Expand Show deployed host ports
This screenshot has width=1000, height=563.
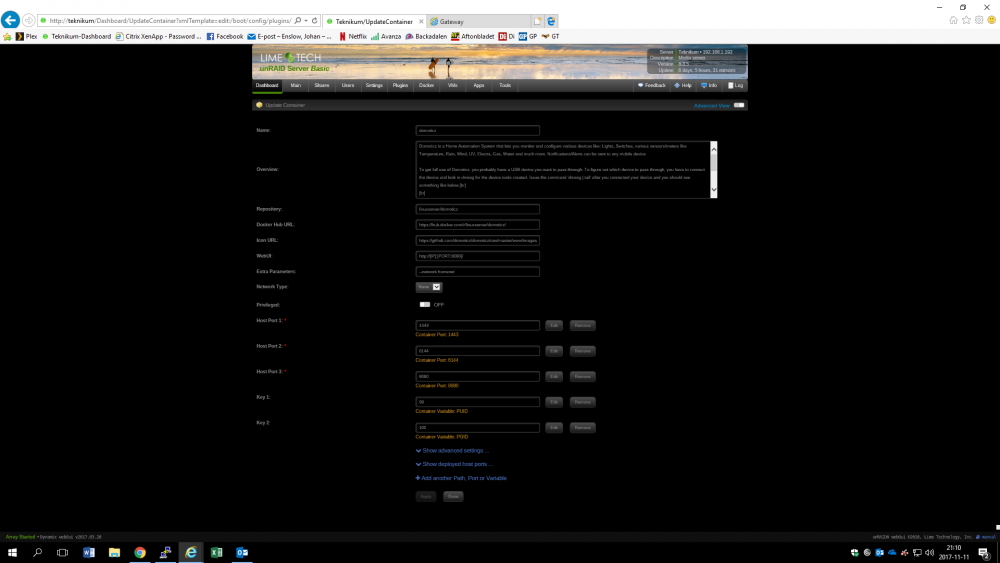454,464
